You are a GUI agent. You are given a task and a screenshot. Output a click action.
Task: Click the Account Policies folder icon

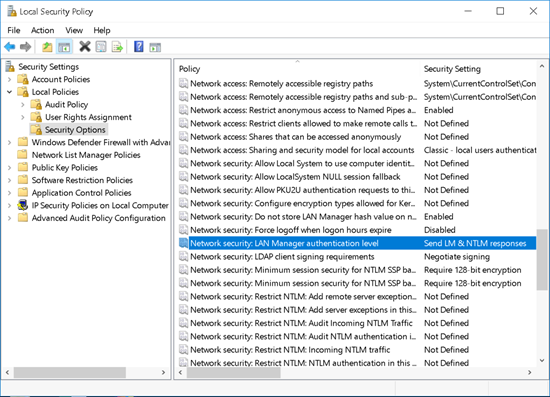pyautogui.click(x=23, y=79)
